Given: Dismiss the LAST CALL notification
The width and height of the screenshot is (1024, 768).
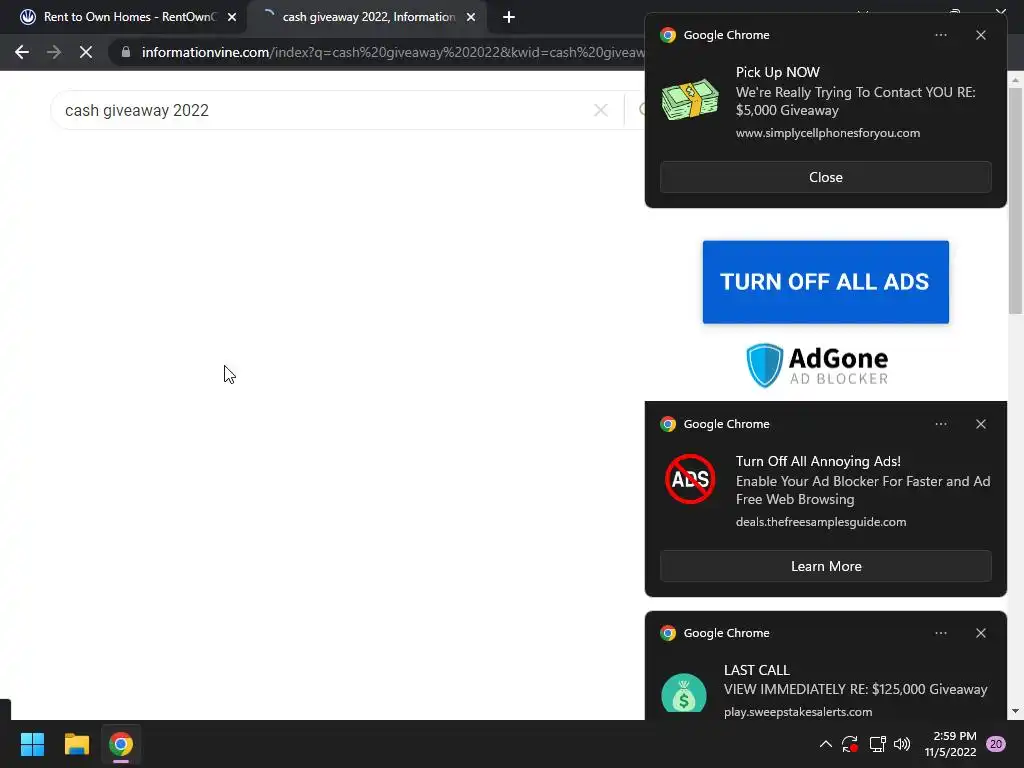Looking at the screenshot, I should 981,633.
